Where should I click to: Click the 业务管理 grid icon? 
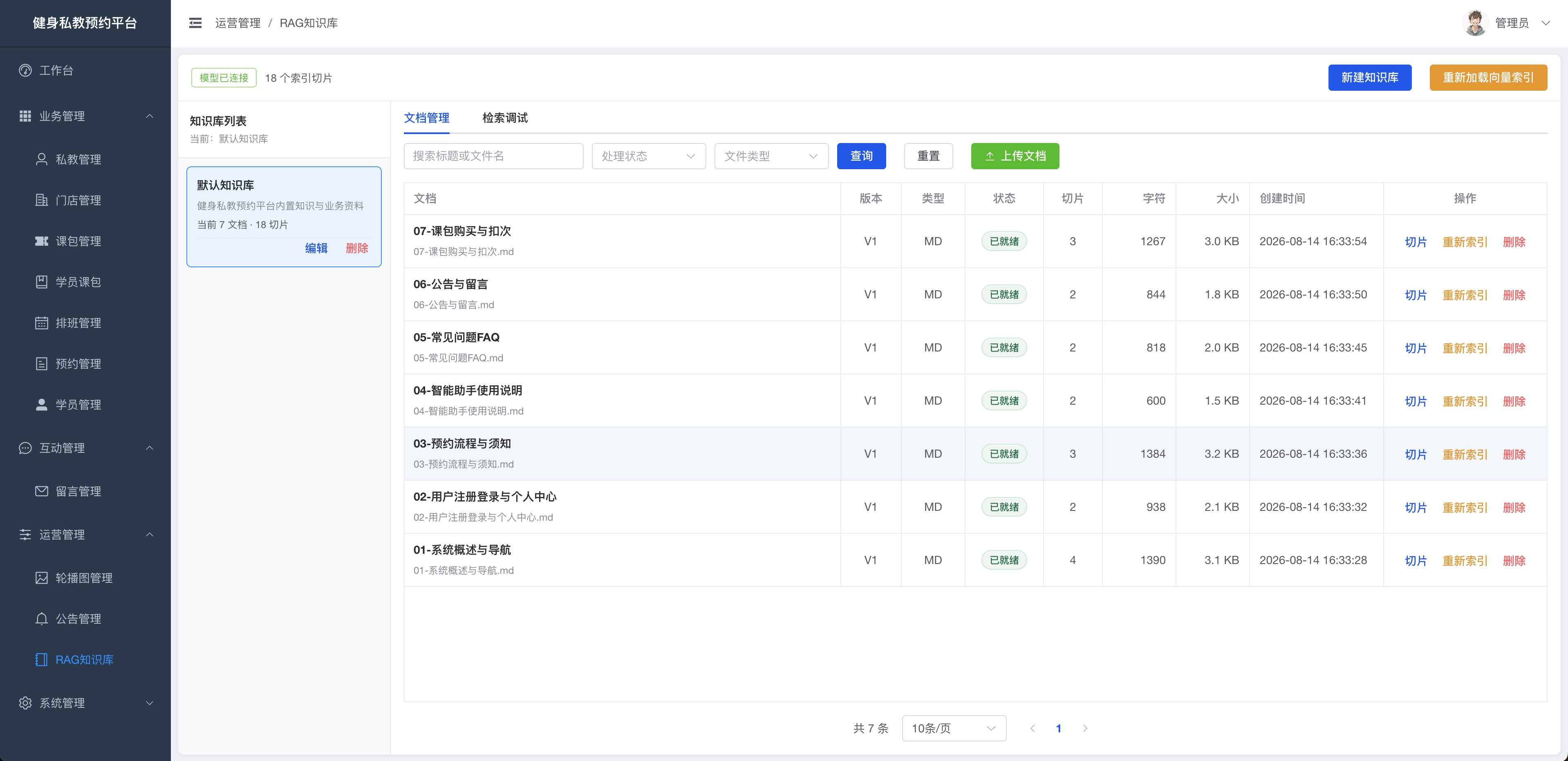(x=25, y=116)
